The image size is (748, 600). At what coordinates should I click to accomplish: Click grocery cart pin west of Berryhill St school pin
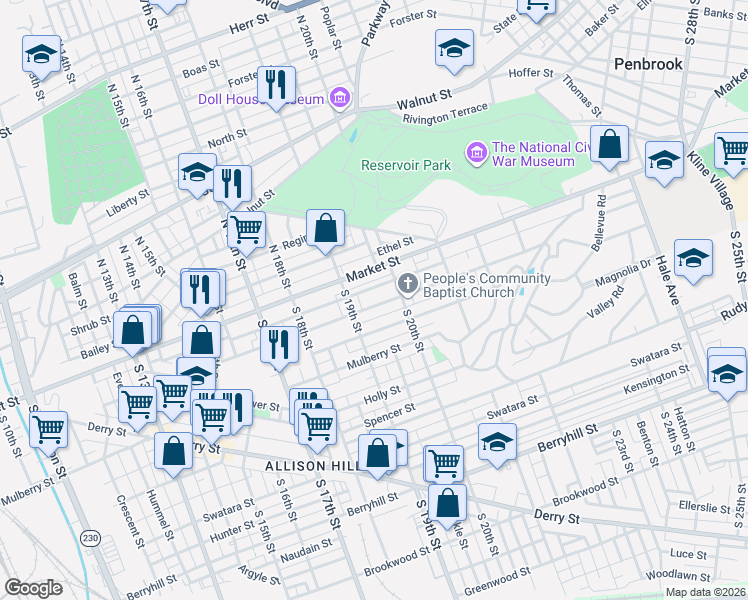pyautogui.click(x=444, y=465)
